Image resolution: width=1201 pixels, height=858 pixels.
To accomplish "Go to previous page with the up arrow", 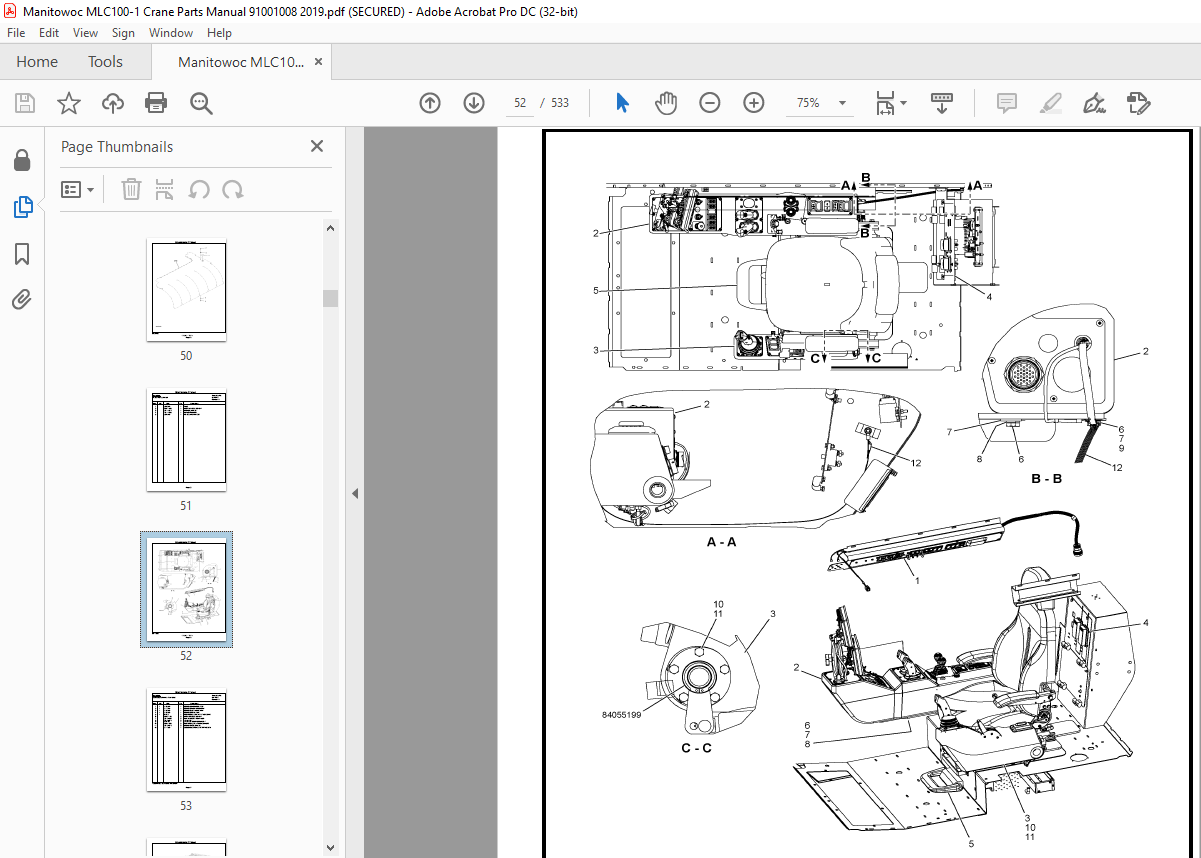I will 430,103.
